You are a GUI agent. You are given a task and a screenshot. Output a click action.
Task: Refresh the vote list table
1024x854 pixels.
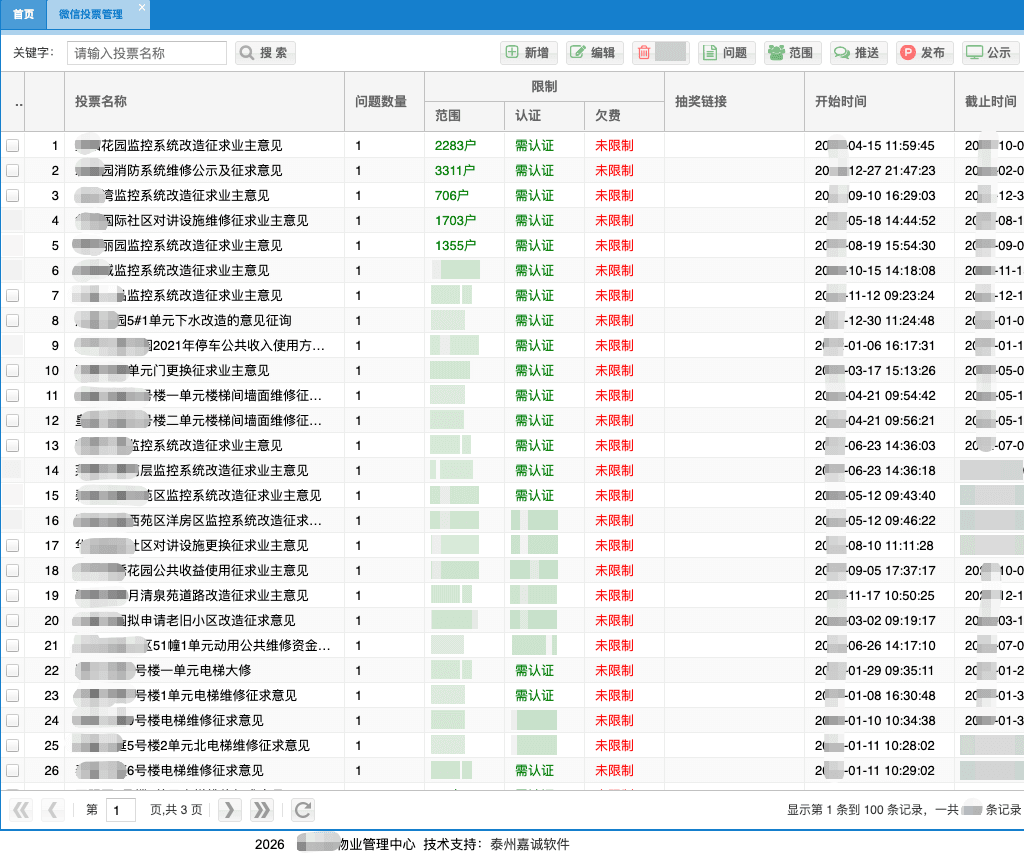click(303, 810)
